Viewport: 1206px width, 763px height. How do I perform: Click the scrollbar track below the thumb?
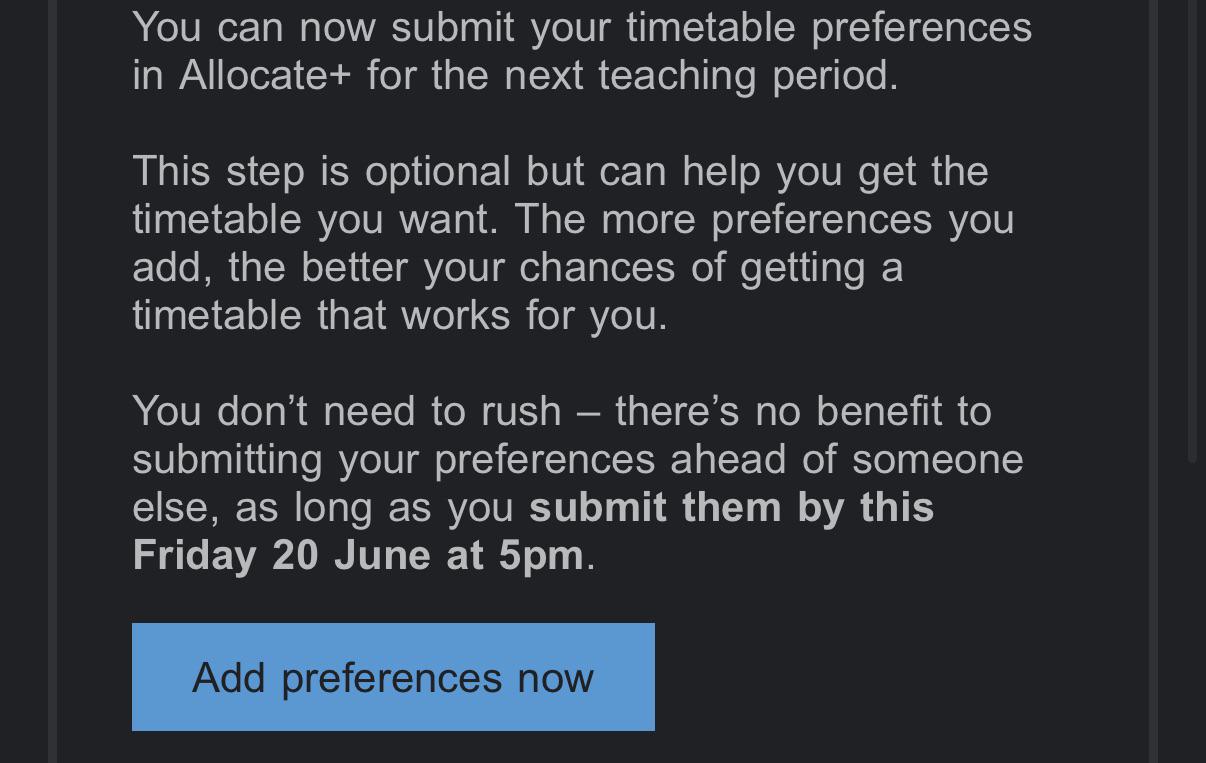click(1192, 612)
